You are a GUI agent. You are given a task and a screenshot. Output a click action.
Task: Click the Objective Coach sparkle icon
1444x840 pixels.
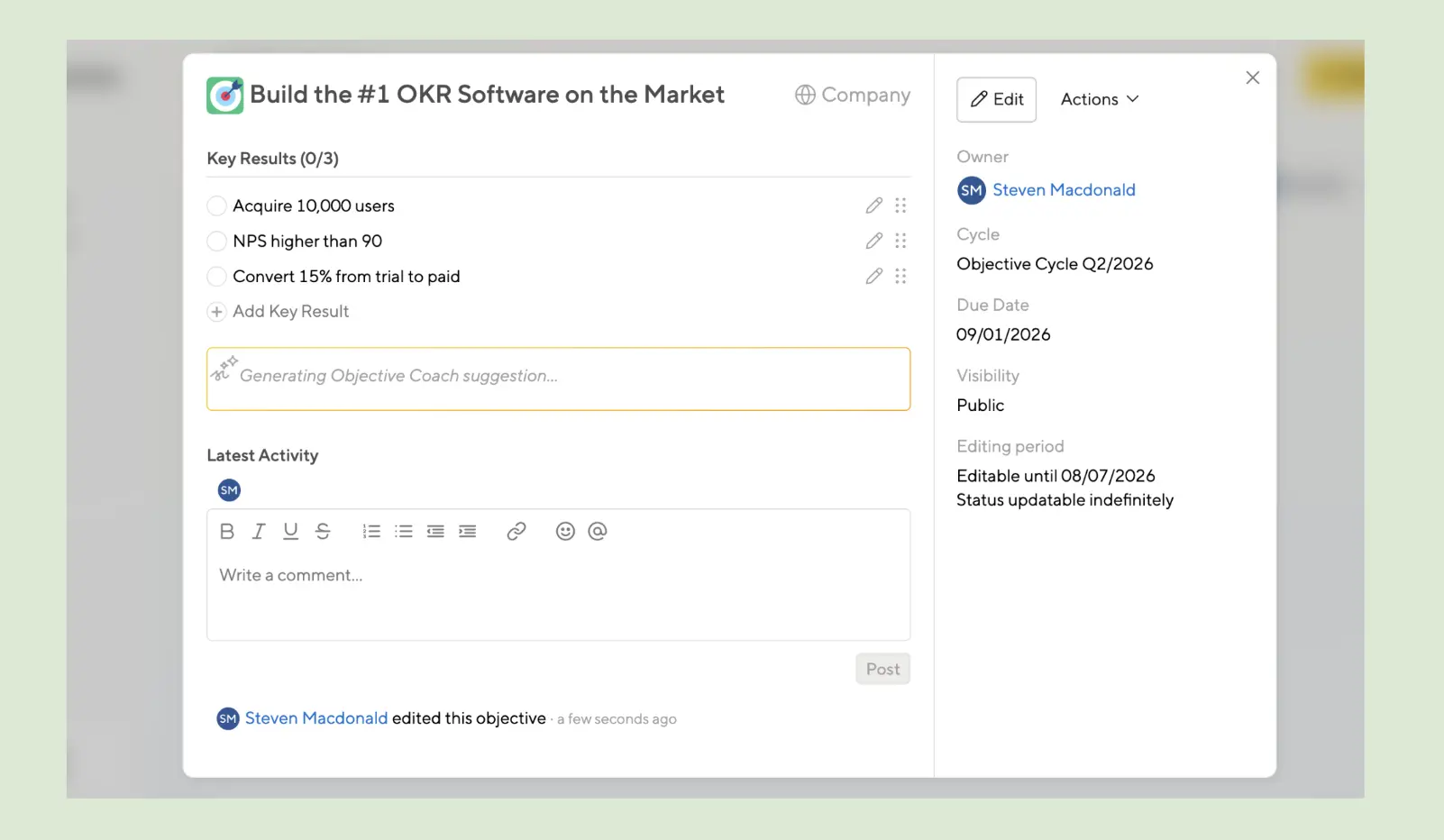tap(224, 368)
